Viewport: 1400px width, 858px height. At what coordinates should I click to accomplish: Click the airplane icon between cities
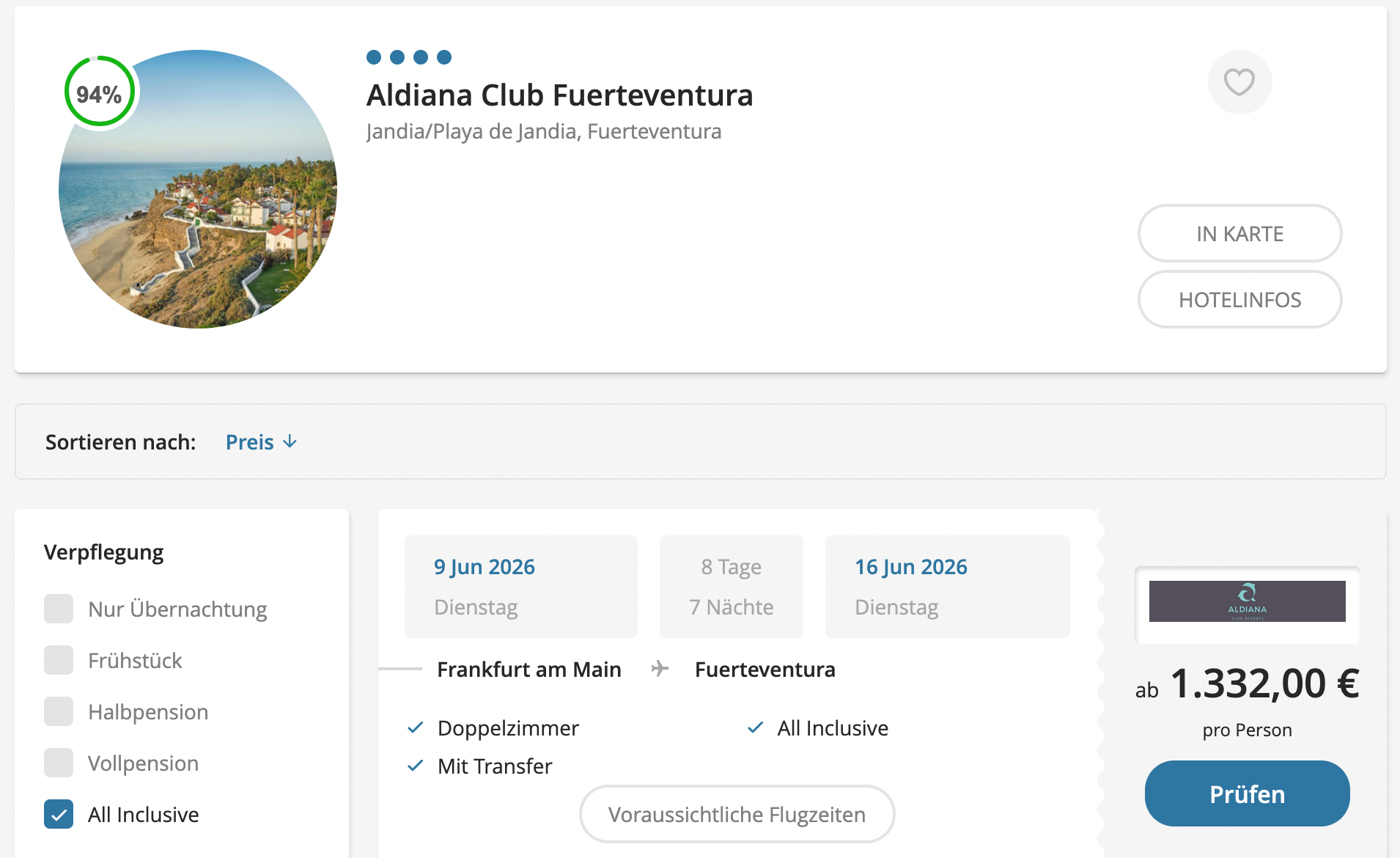point(660,669)
